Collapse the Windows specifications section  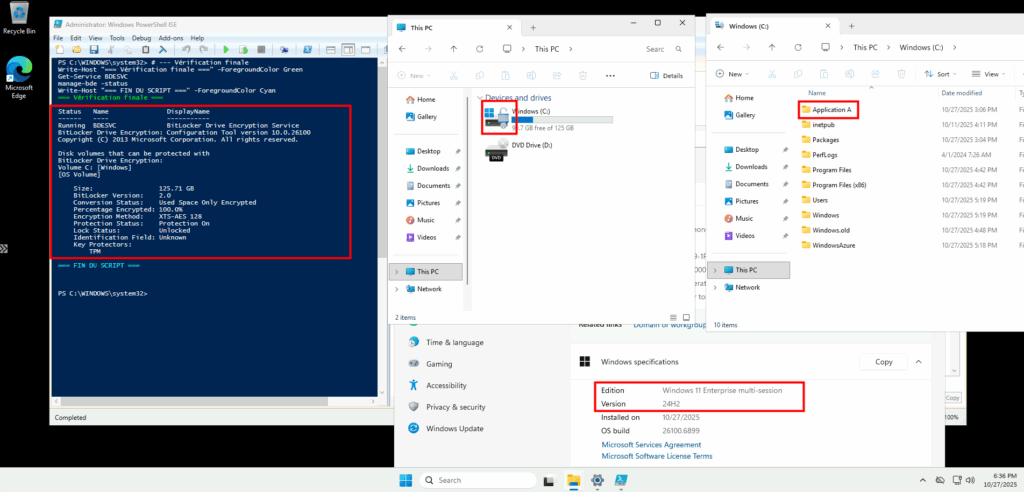click(x=919, y=361)
